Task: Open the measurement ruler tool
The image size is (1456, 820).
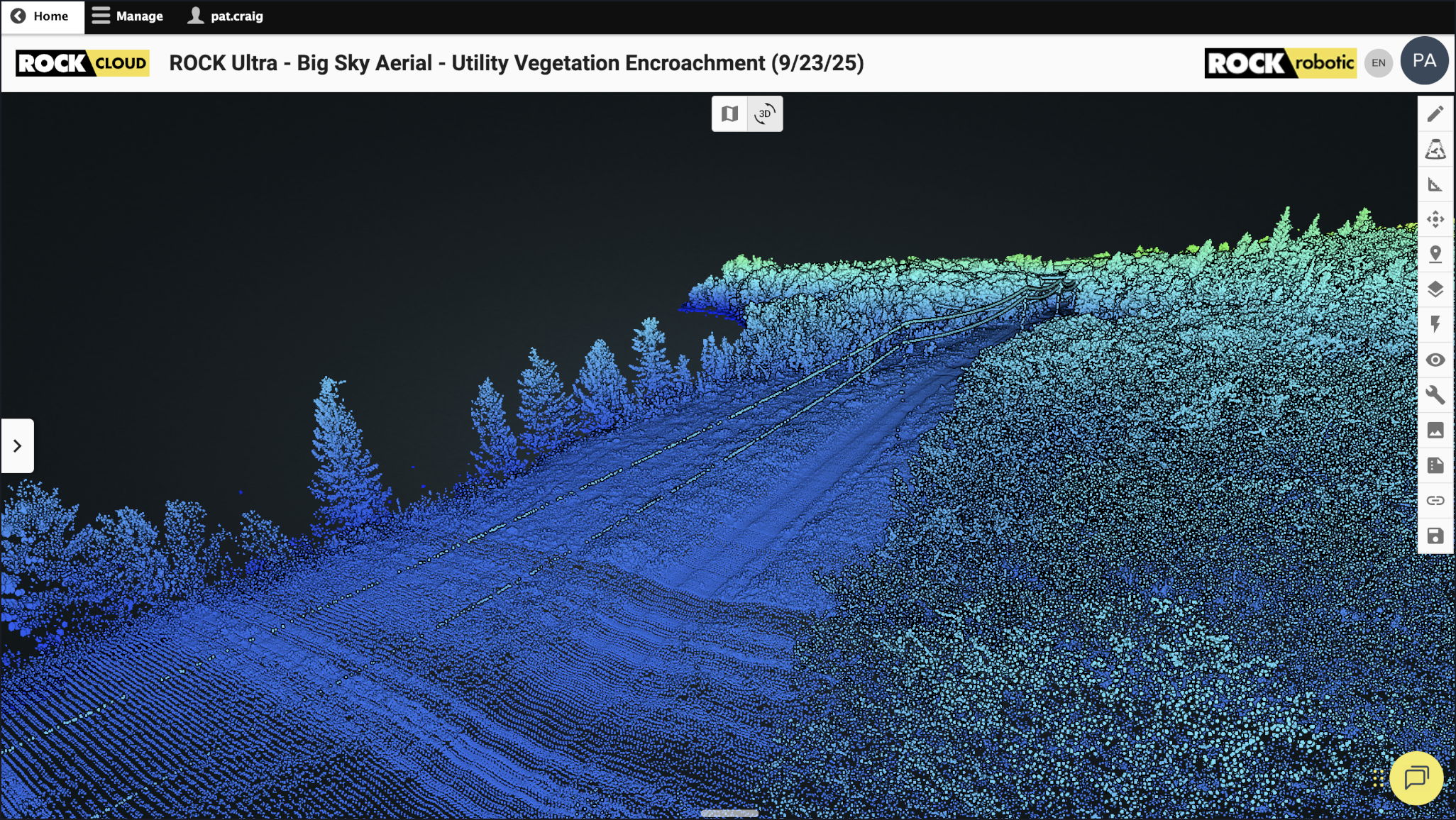Action: (1435, 184)
